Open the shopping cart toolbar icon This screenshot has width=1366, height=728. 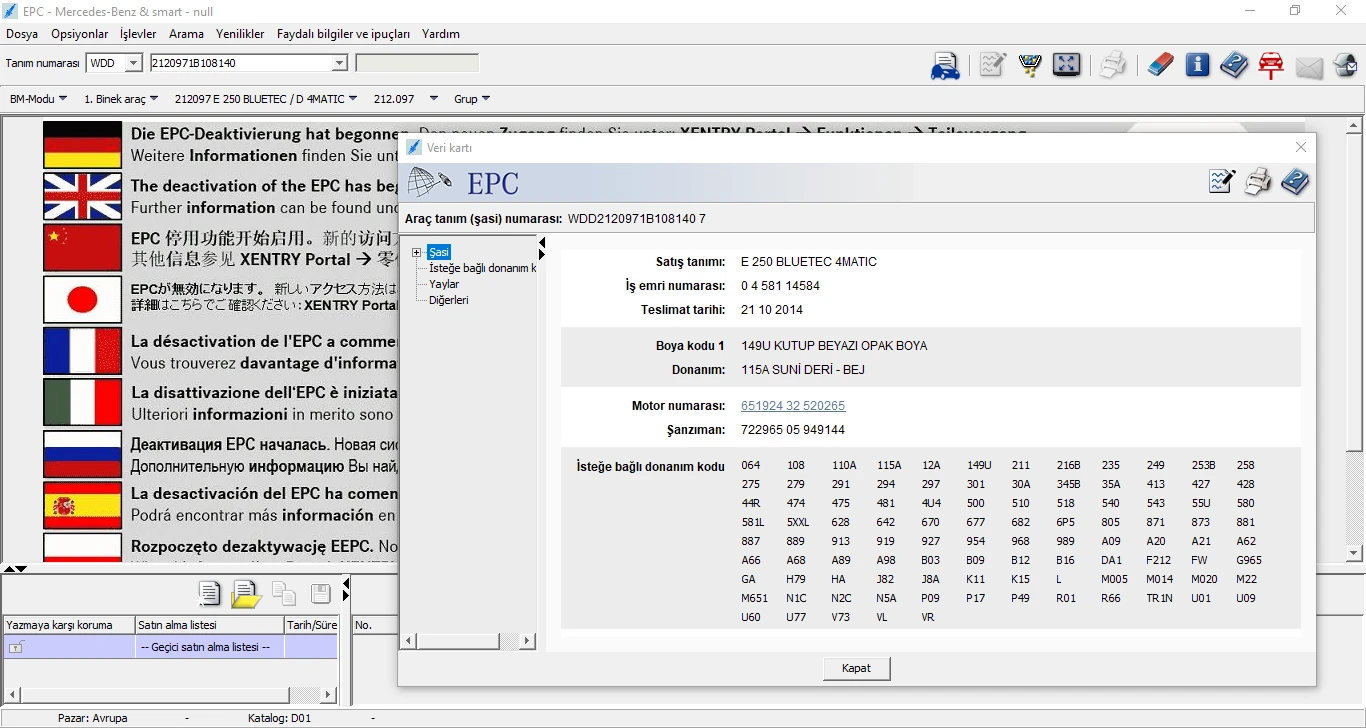coord(1030,65)
